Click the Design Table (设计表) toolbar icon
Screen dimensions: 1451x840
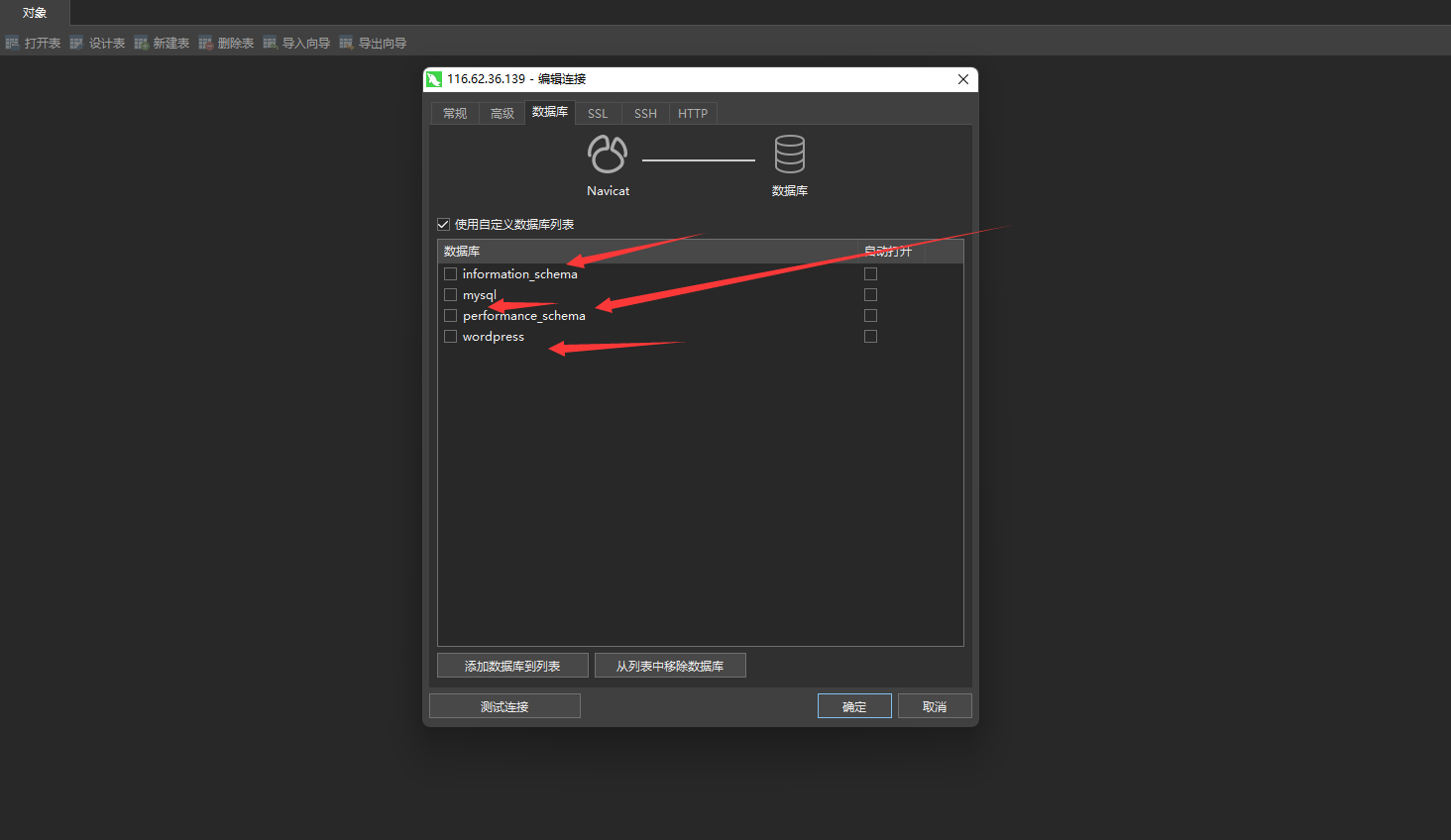[76, 43]
